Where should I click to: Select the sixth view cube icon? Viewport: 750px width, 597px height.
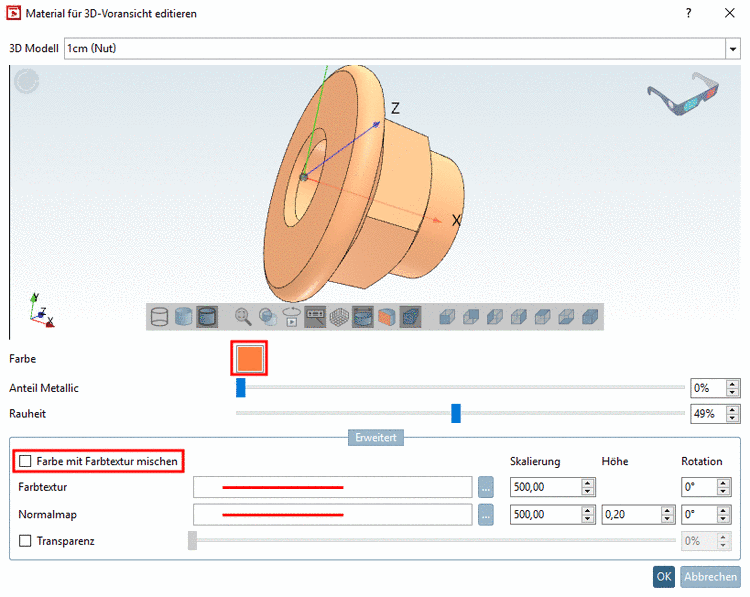(x=566, y=317)
